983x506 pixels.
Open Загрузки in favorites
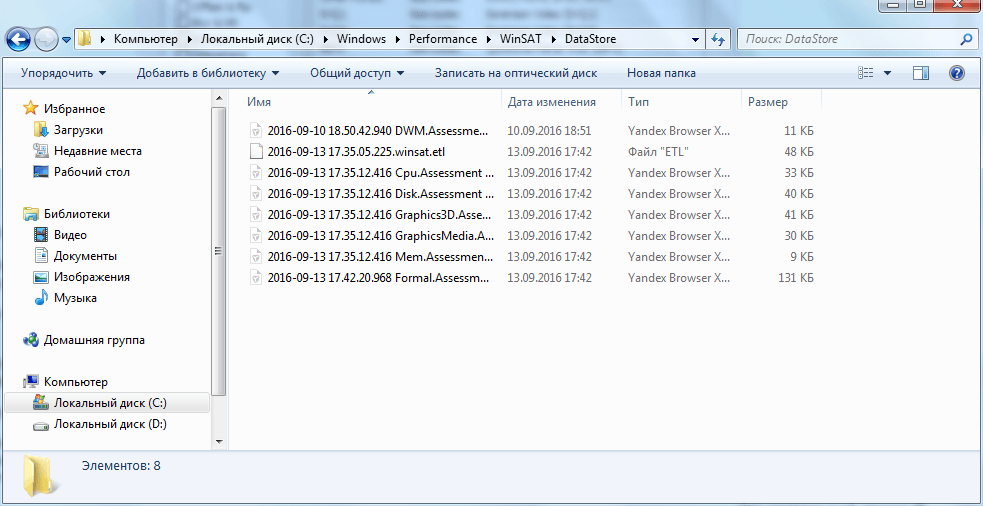[78, 130]
